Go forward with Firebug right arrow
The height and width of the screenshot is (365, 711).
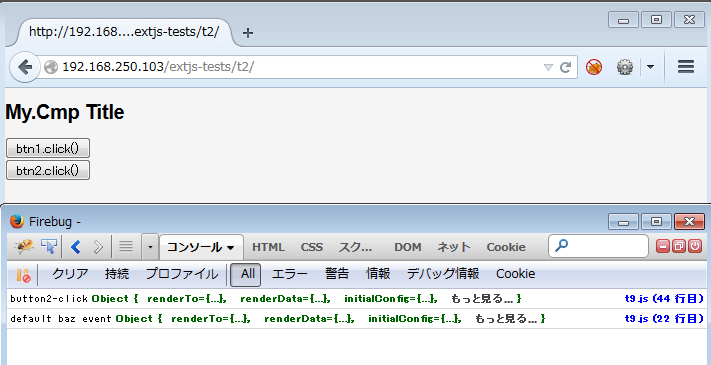(98, 246)
